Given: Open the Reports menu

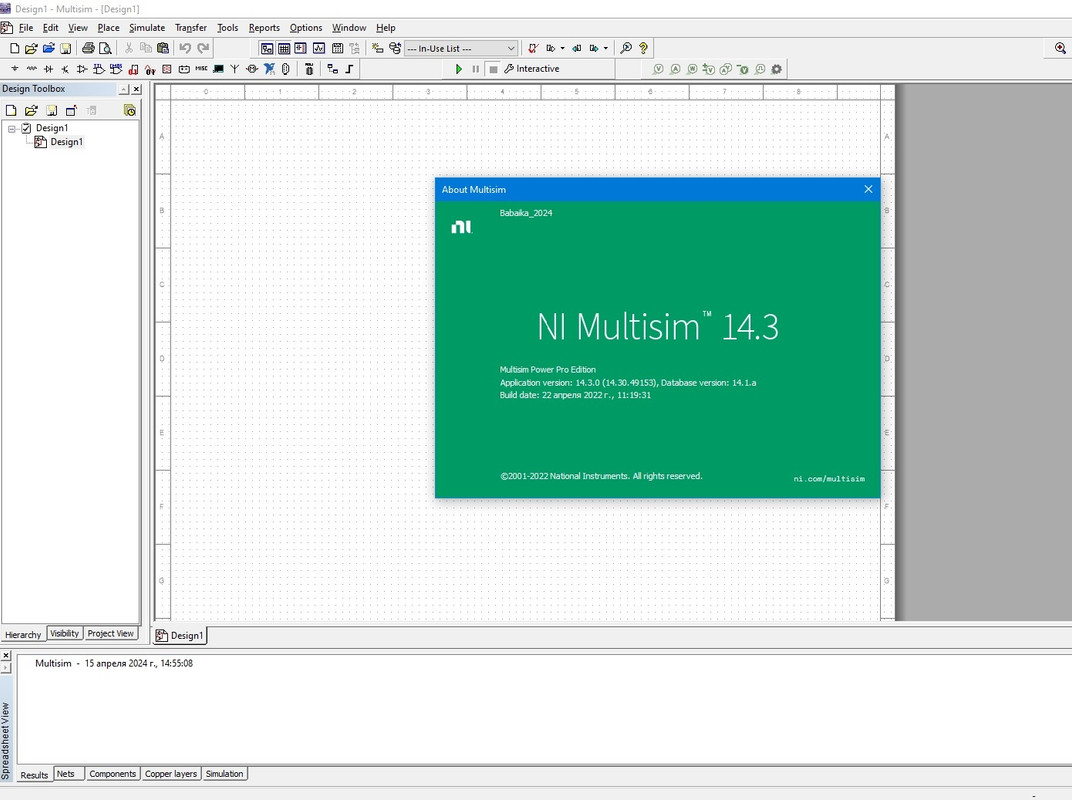Looking at the screenshot, I should tap(264, 28).
